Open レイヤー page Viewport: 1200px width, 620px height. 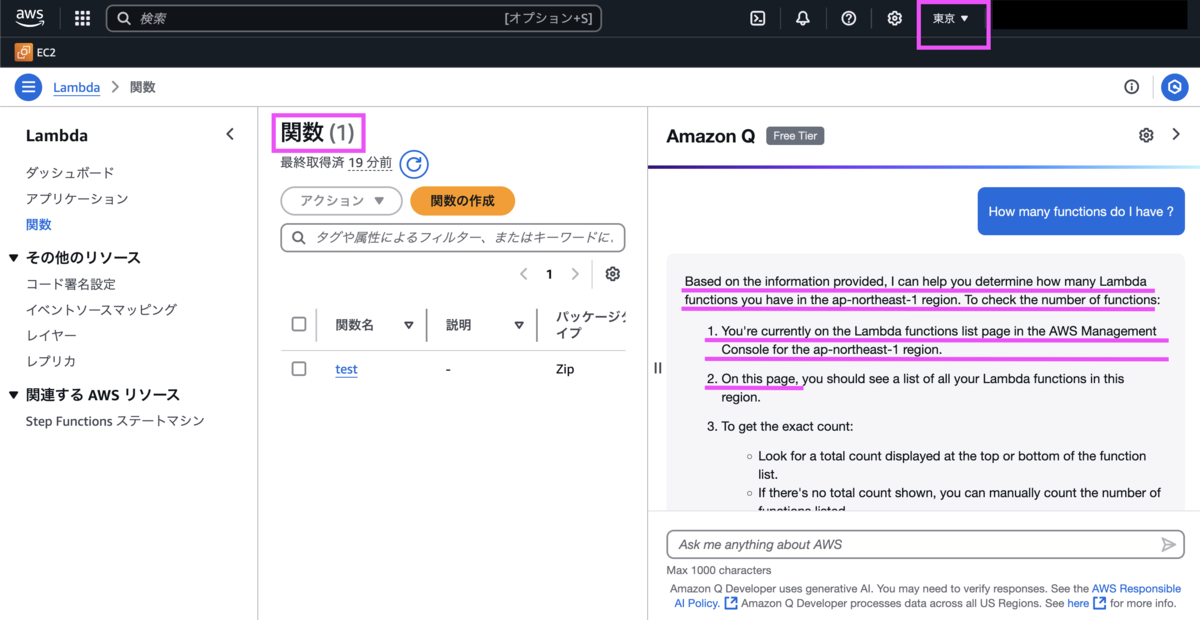(x=51, y=336)
